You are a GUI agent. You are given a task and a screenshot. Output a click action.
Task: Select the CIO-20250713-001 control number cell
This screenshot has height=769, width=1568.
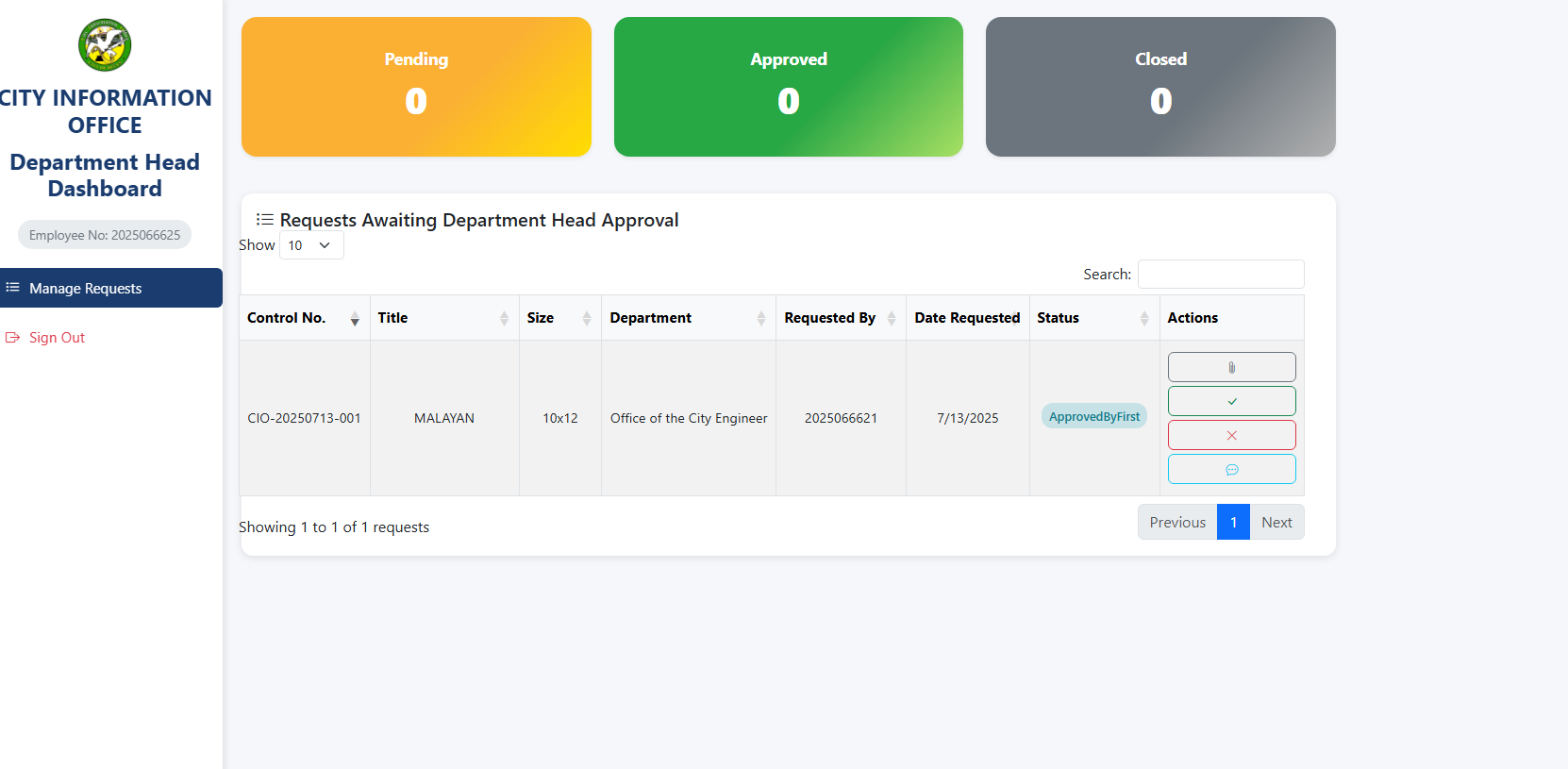(x=304, y=418)
